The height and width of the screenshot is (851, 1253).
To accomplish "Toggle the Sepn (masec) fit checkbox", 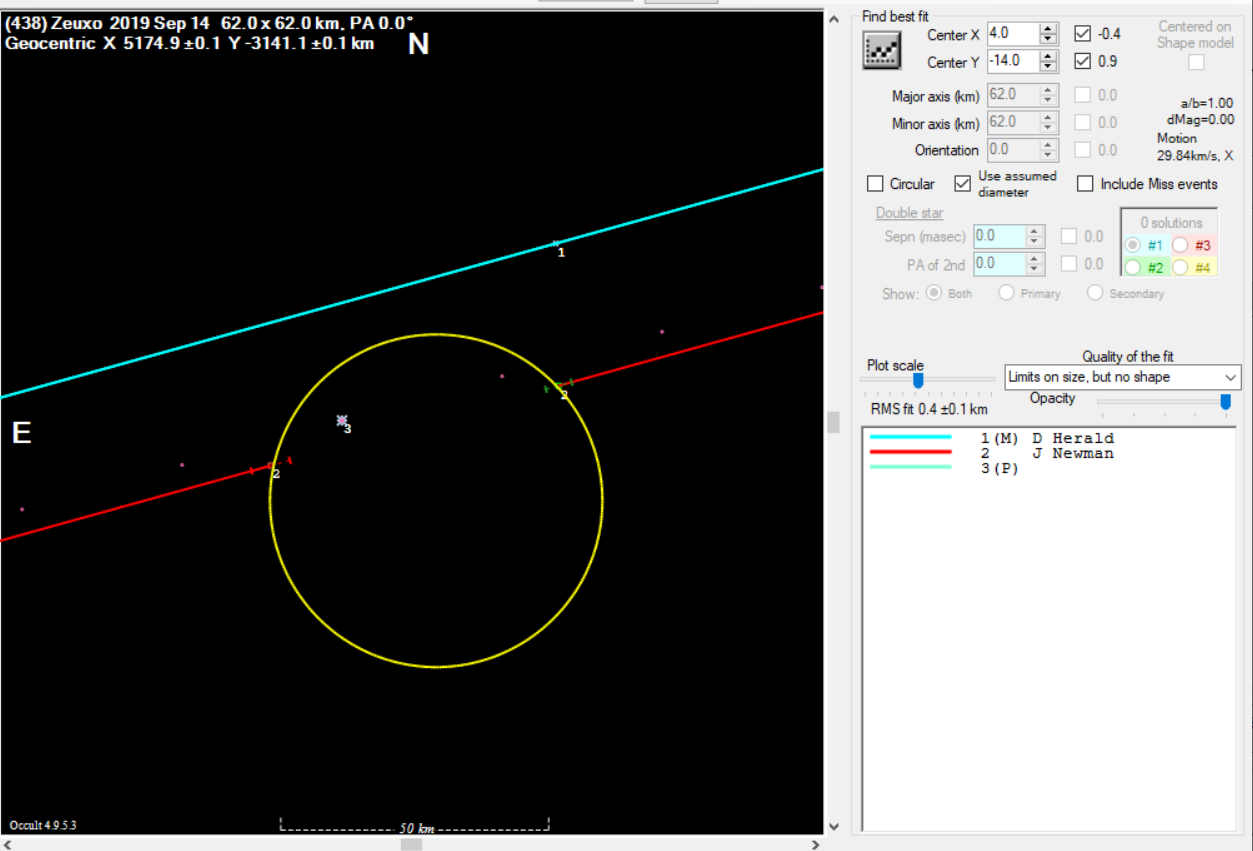I will [x=1069, y=236].
